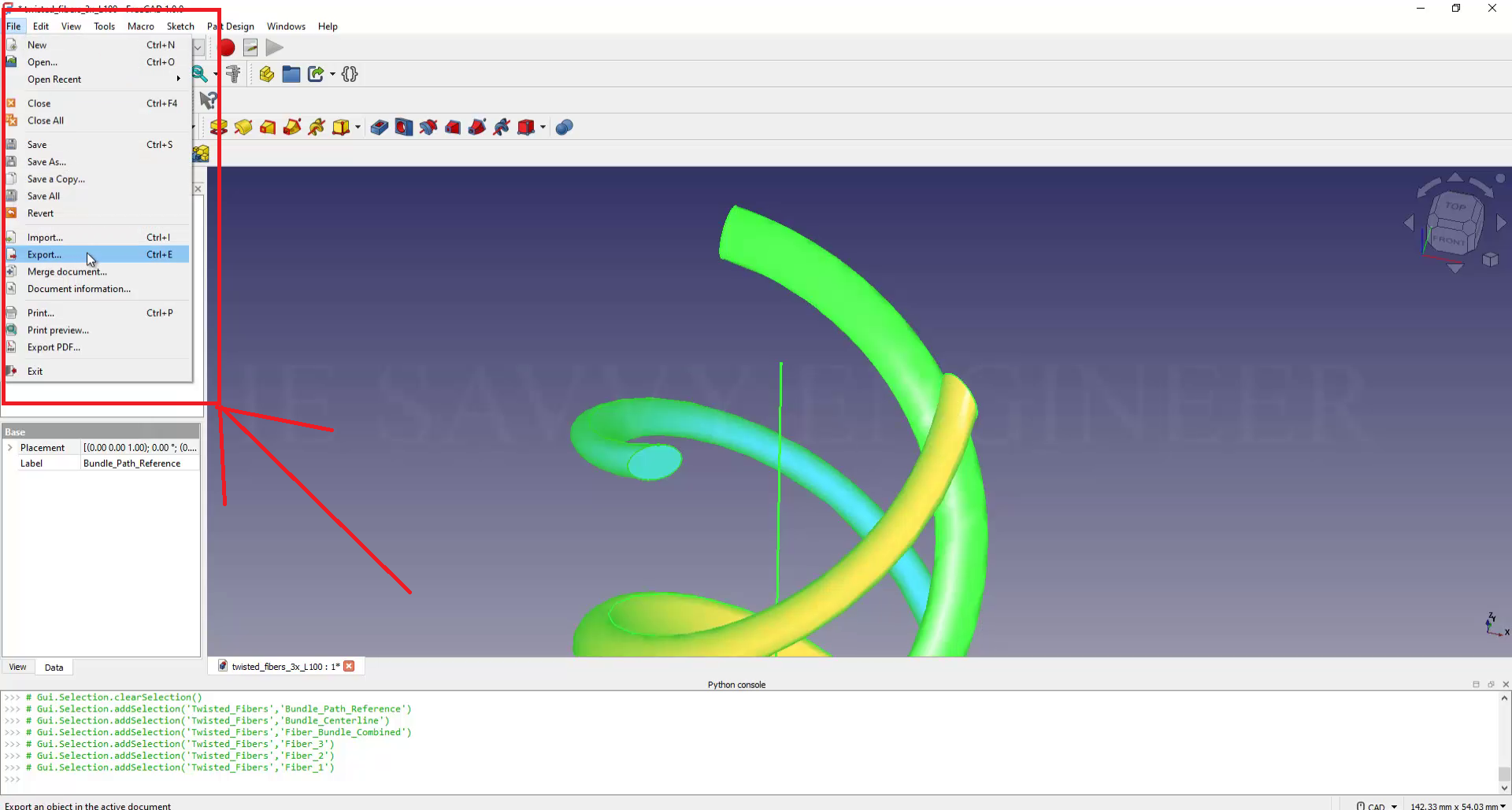The image size is (1512, 810).
Task: Click the Pocket tool icon
Action: [379, 128]
